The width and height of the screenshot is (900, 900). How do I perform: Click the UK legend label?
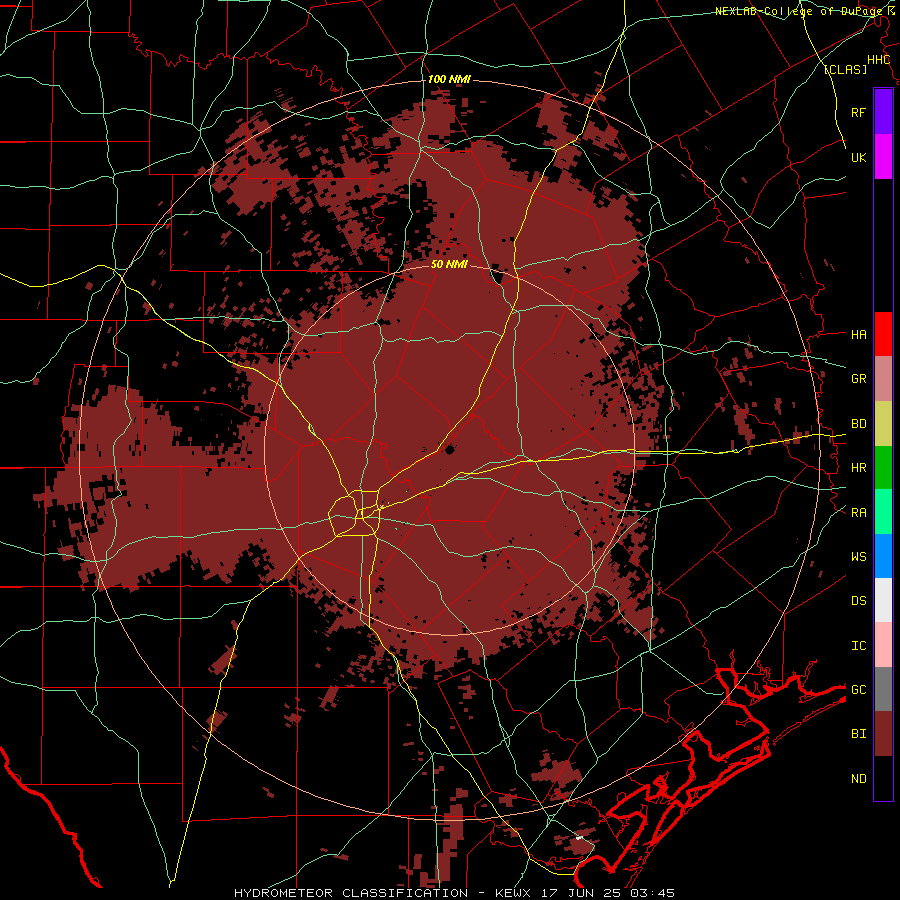tap(859, 157)
